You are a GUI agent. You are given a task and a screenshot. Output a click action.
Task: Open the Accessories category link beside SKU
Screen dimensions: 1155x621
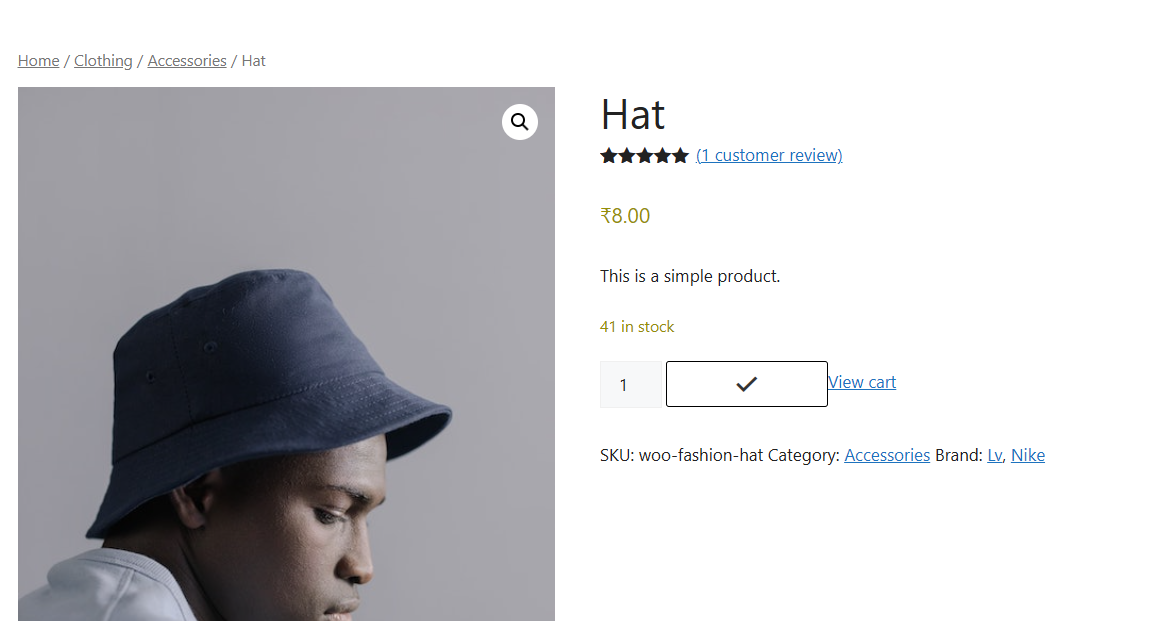(x=887, y=455)
